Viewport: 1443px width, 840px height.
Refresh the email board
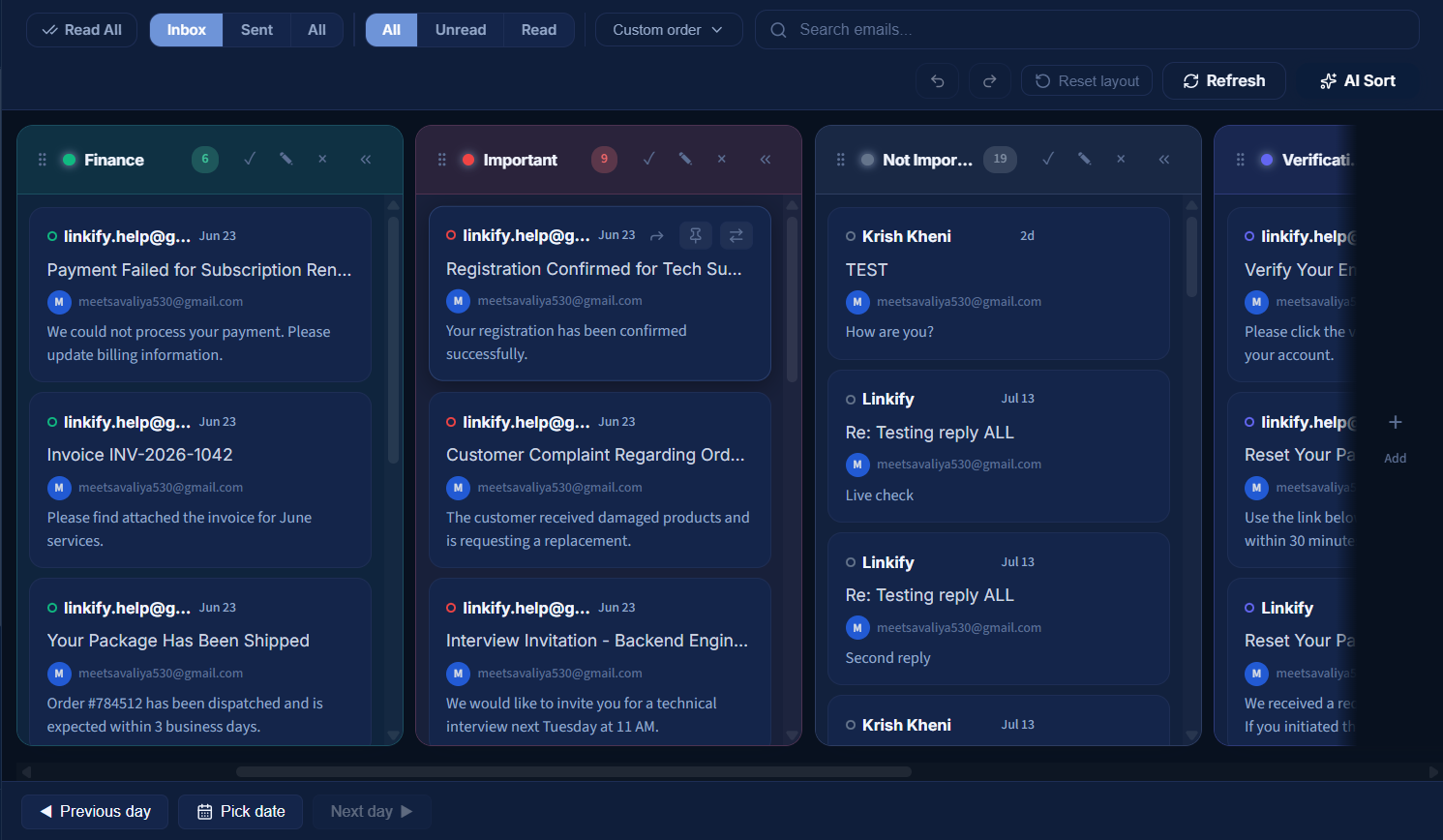pos(1223,81)
